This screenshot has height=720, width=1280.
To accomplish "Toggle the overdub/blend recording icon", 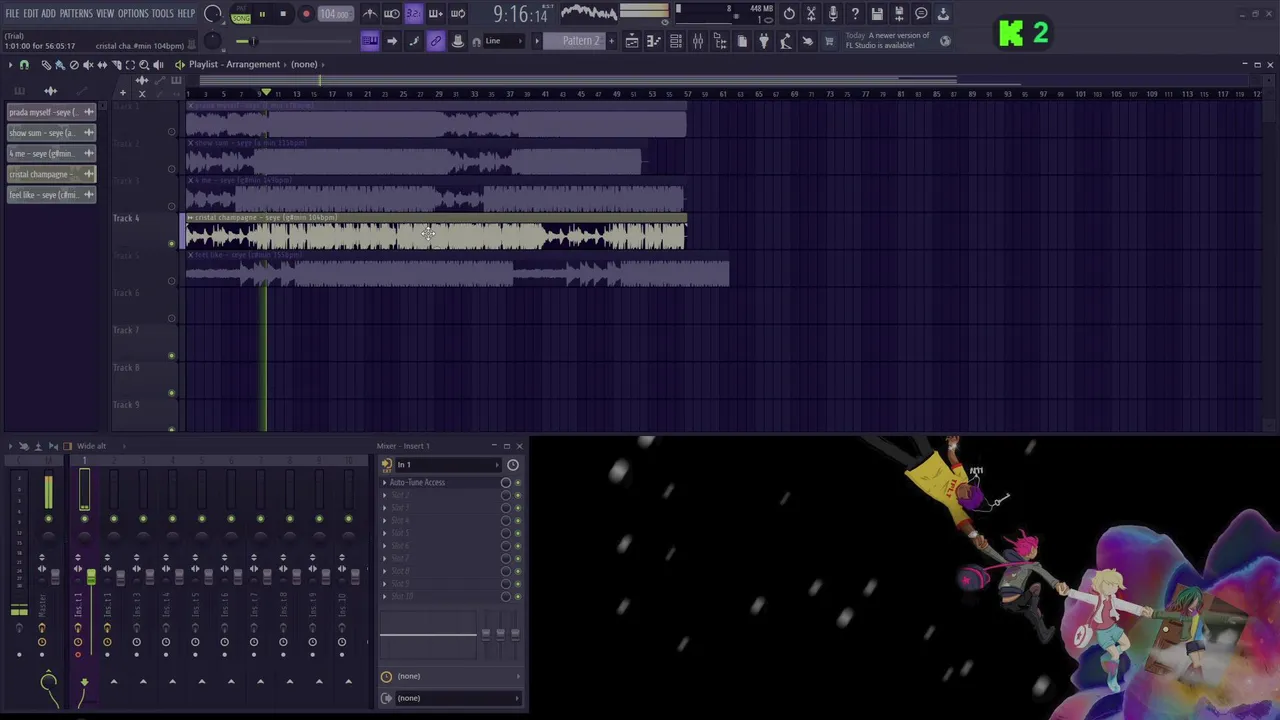I will click(x=435, y=14).
